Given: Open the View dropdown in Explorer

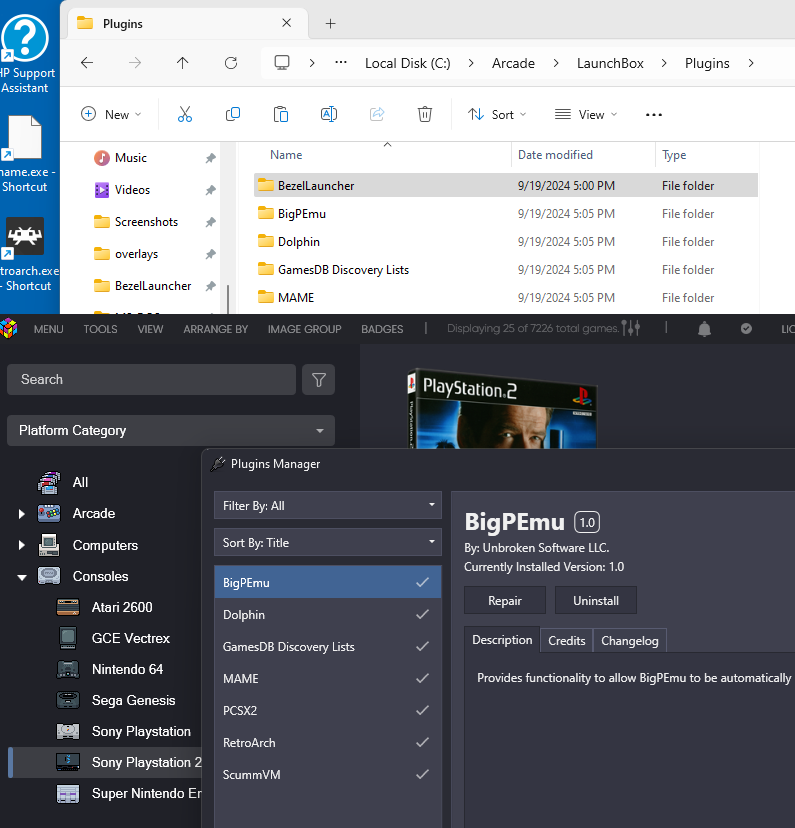Looking at the screenshot, I should (x=585, y=114).
